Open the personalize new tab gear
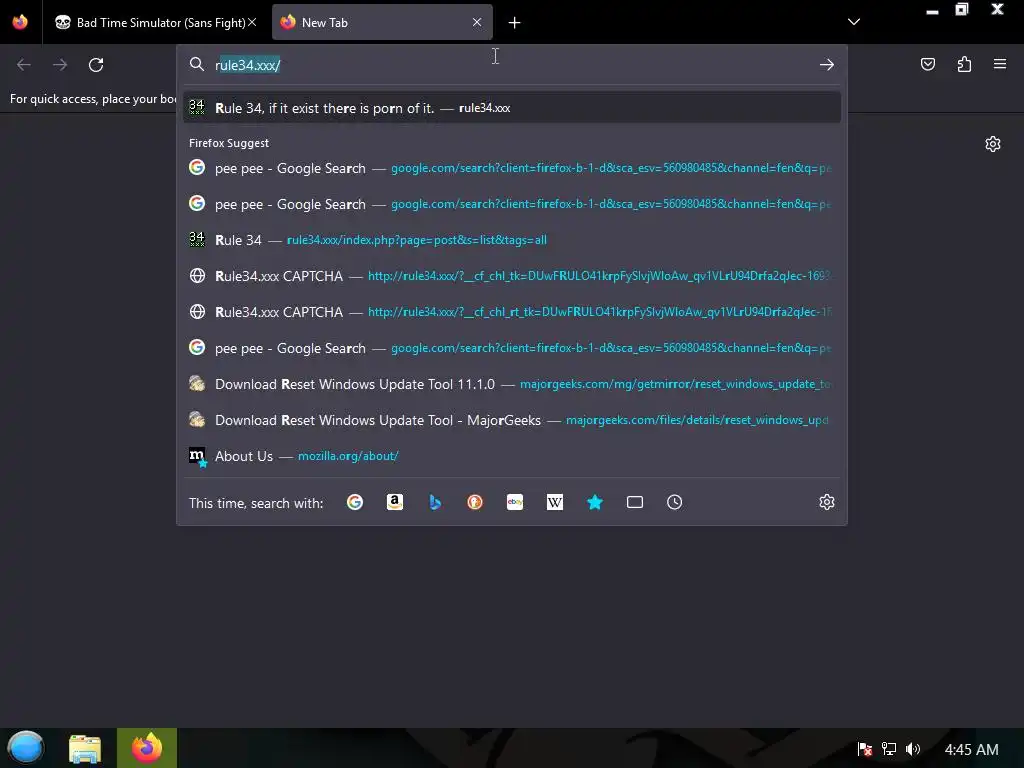 coord(993,144)
